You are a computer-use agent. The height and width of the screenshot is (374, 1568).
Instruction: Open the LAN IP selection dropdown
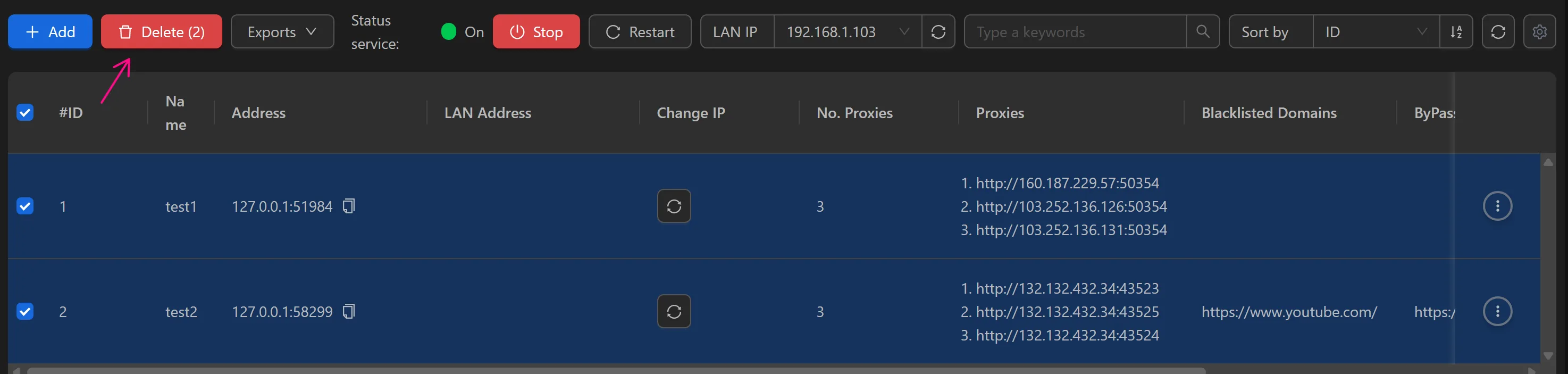(905, 32)
